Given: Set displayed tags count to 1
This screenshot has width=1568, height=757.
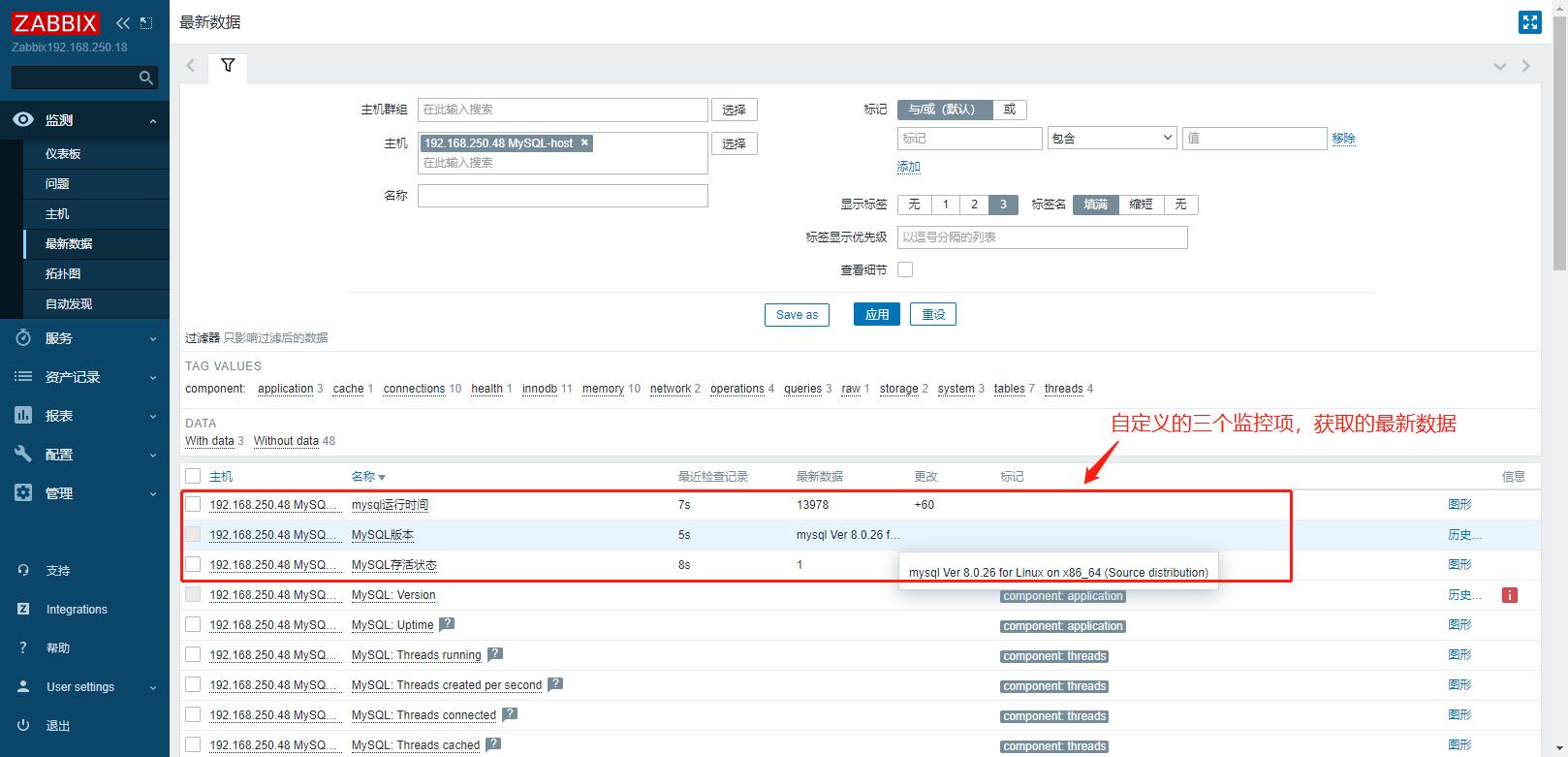Looking at the screenshot, I should tap(945, 205).
